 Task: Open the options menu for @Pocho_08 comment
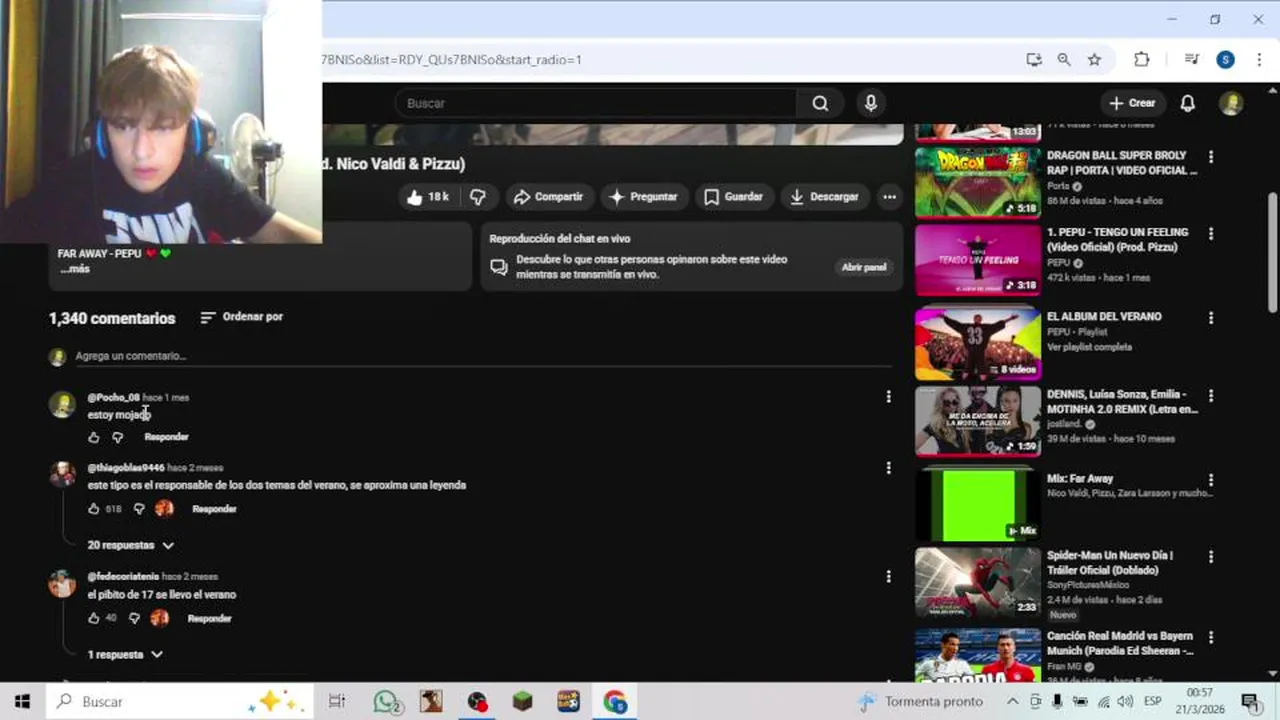tap(888, 397)
